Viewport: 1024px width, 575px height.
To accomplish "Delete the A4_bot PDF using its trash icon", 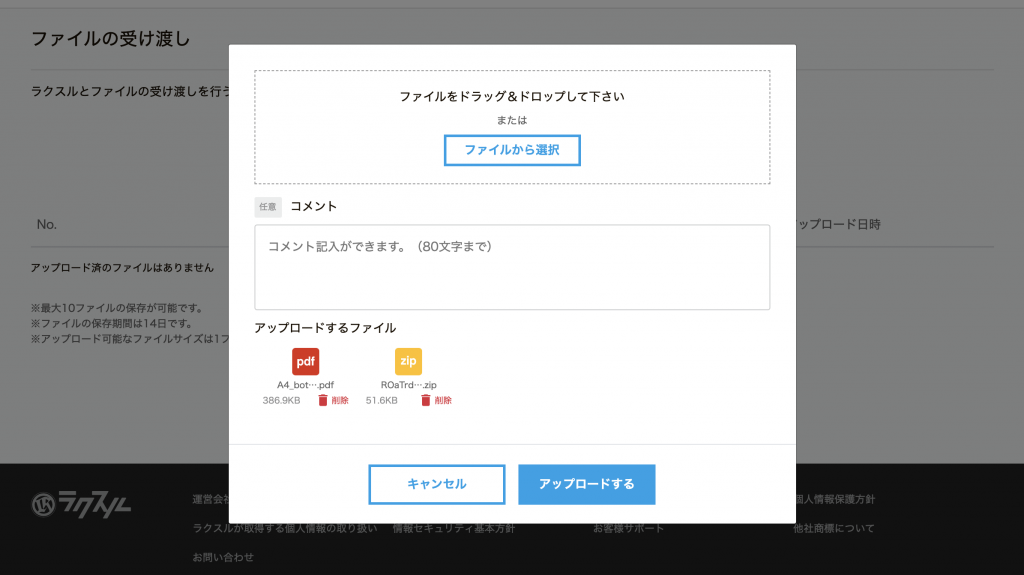I will (x=323, y=400).
